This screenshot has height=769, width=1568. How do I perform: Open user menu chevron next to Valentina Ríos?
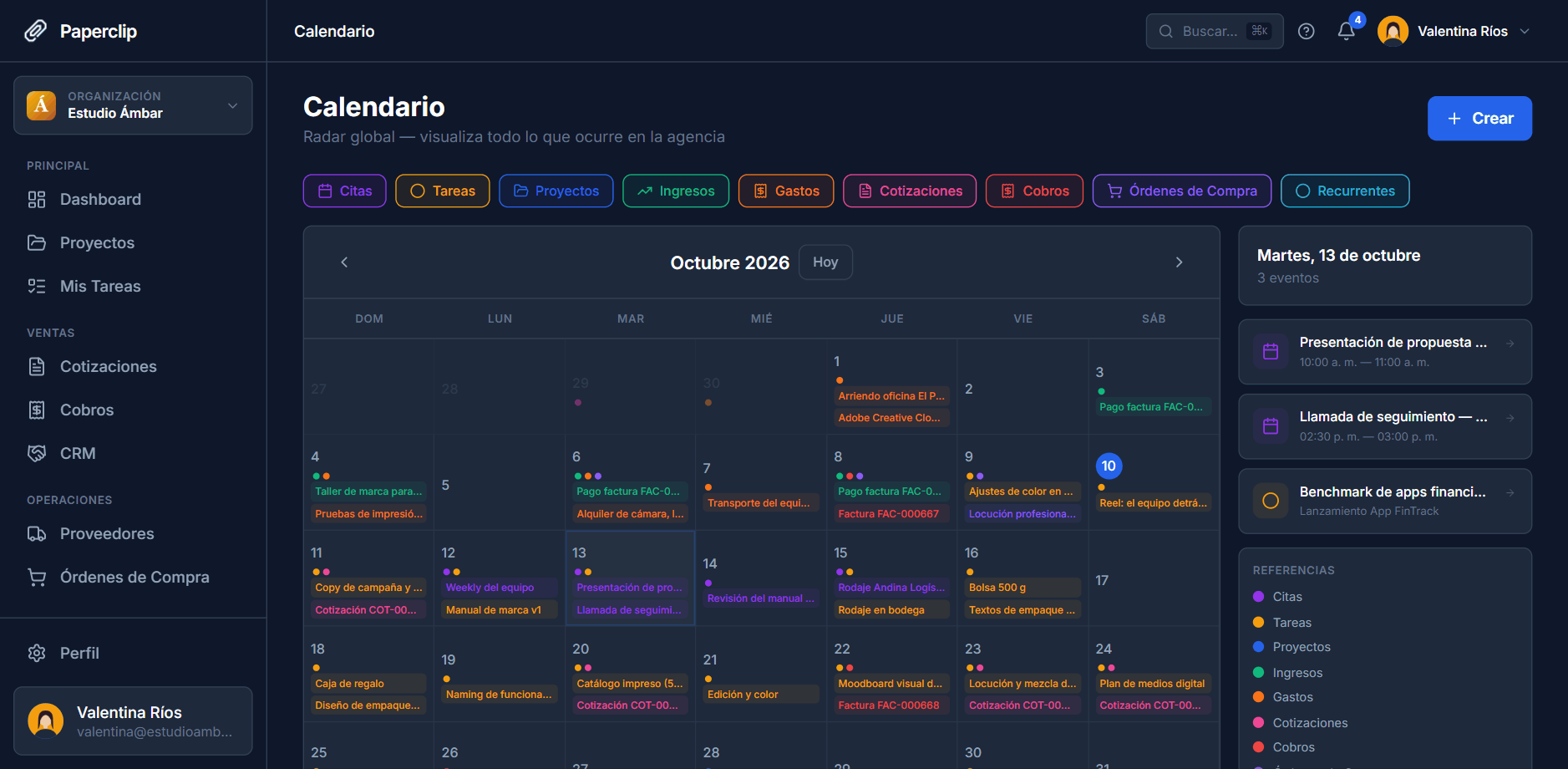pyautogui.click(x=1525, y=31)
